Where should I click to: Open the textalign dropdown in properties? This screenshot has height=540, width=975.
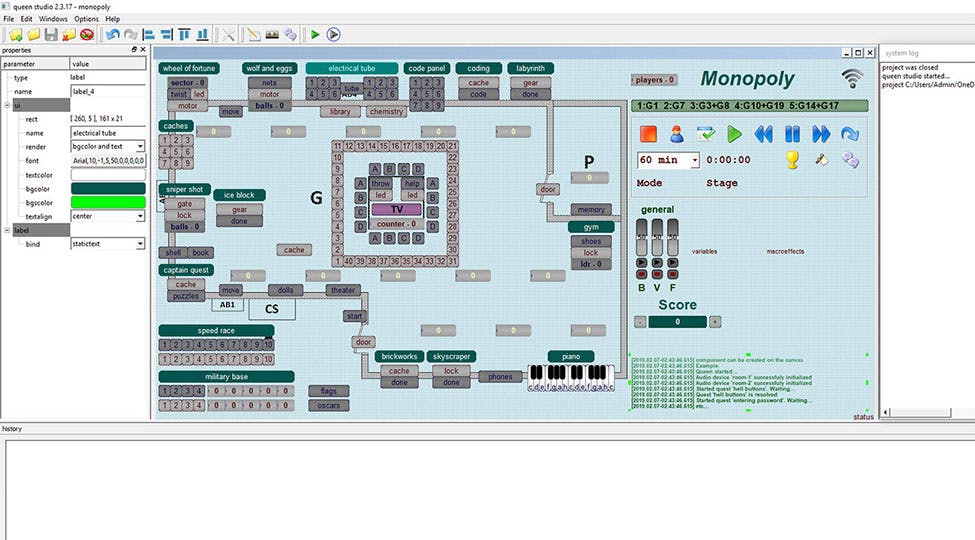140,216
